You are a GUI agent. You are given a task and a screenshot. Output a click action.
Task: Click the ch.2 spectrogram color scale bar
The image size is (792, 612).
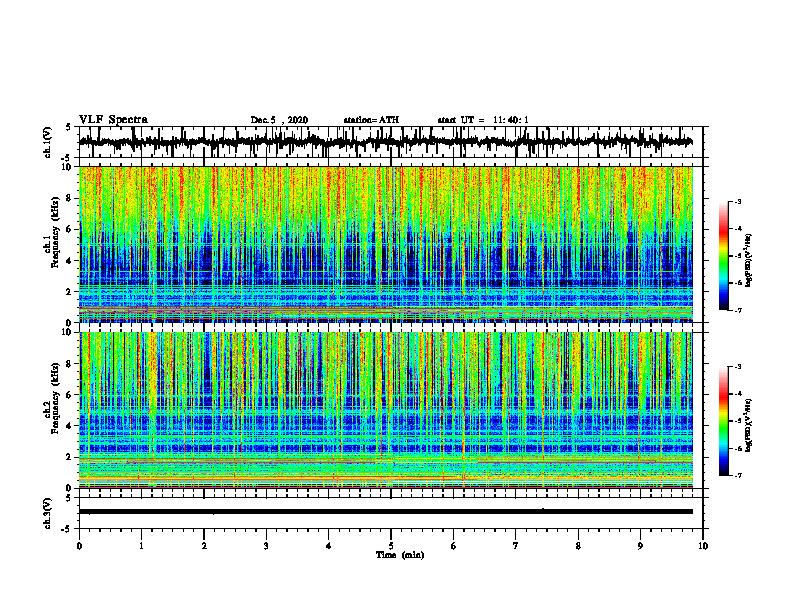point(723,421)
